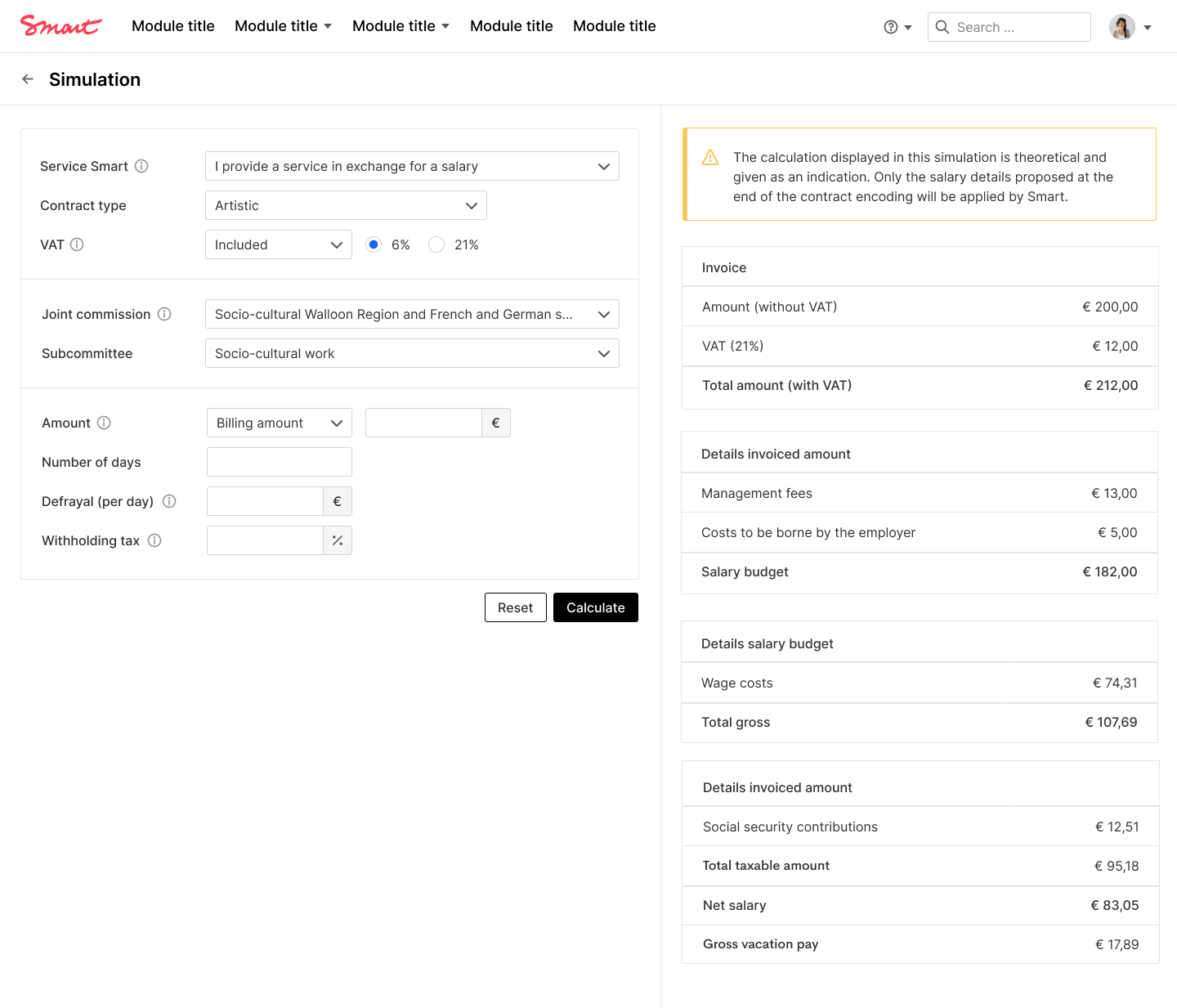Show info for Withholding tax

pos(154,540)
